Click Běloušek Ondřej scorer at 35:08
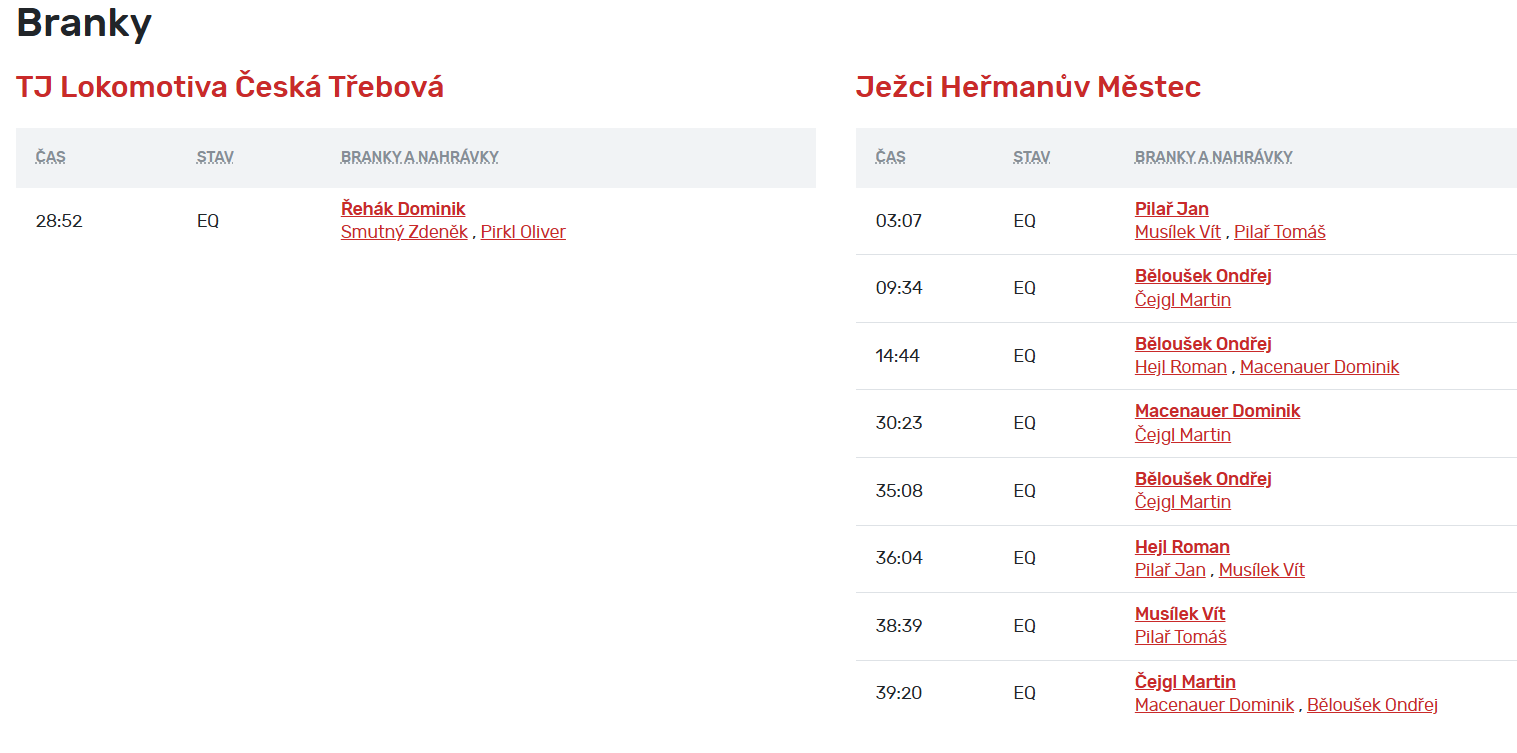This screenshot has height=753, width=1517. 1203,479
